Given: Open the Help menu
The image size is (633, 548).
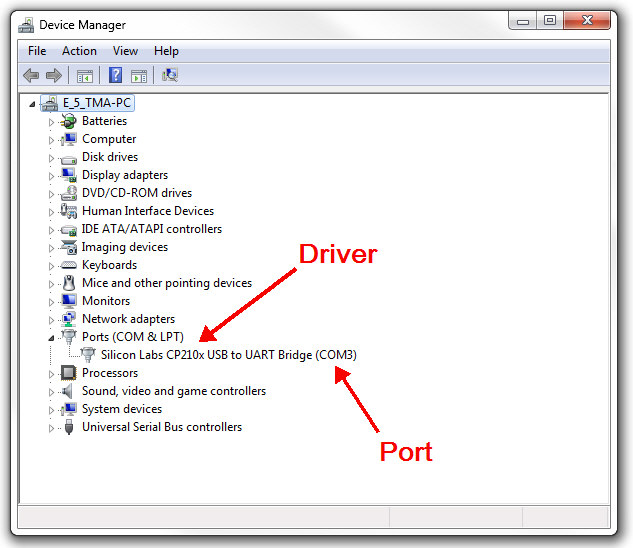Looking at the screenshot, I should (x=166, y=51).
